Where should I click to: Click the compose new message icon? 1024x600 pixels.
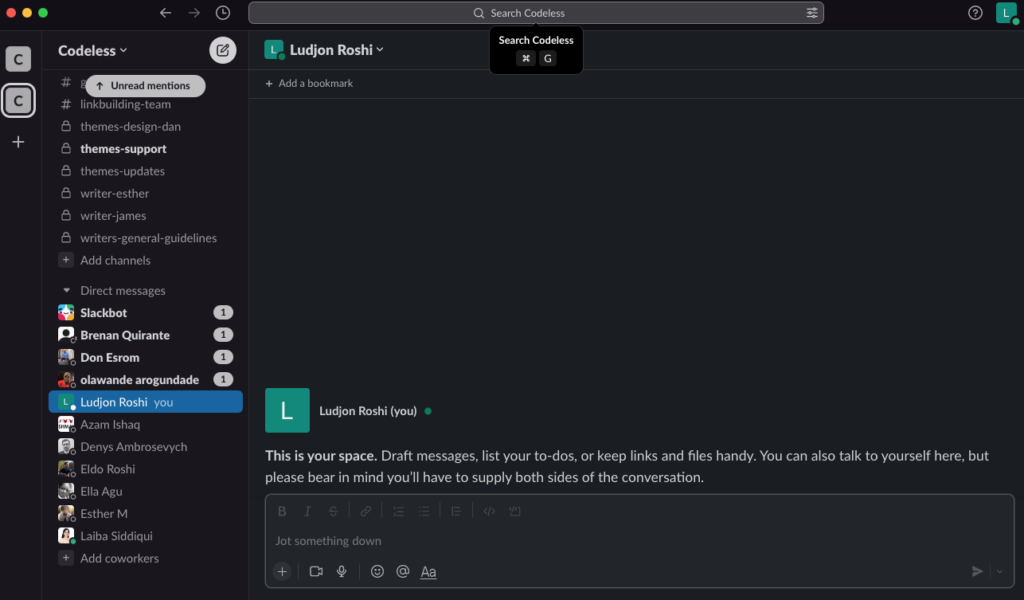coord(223,50)
